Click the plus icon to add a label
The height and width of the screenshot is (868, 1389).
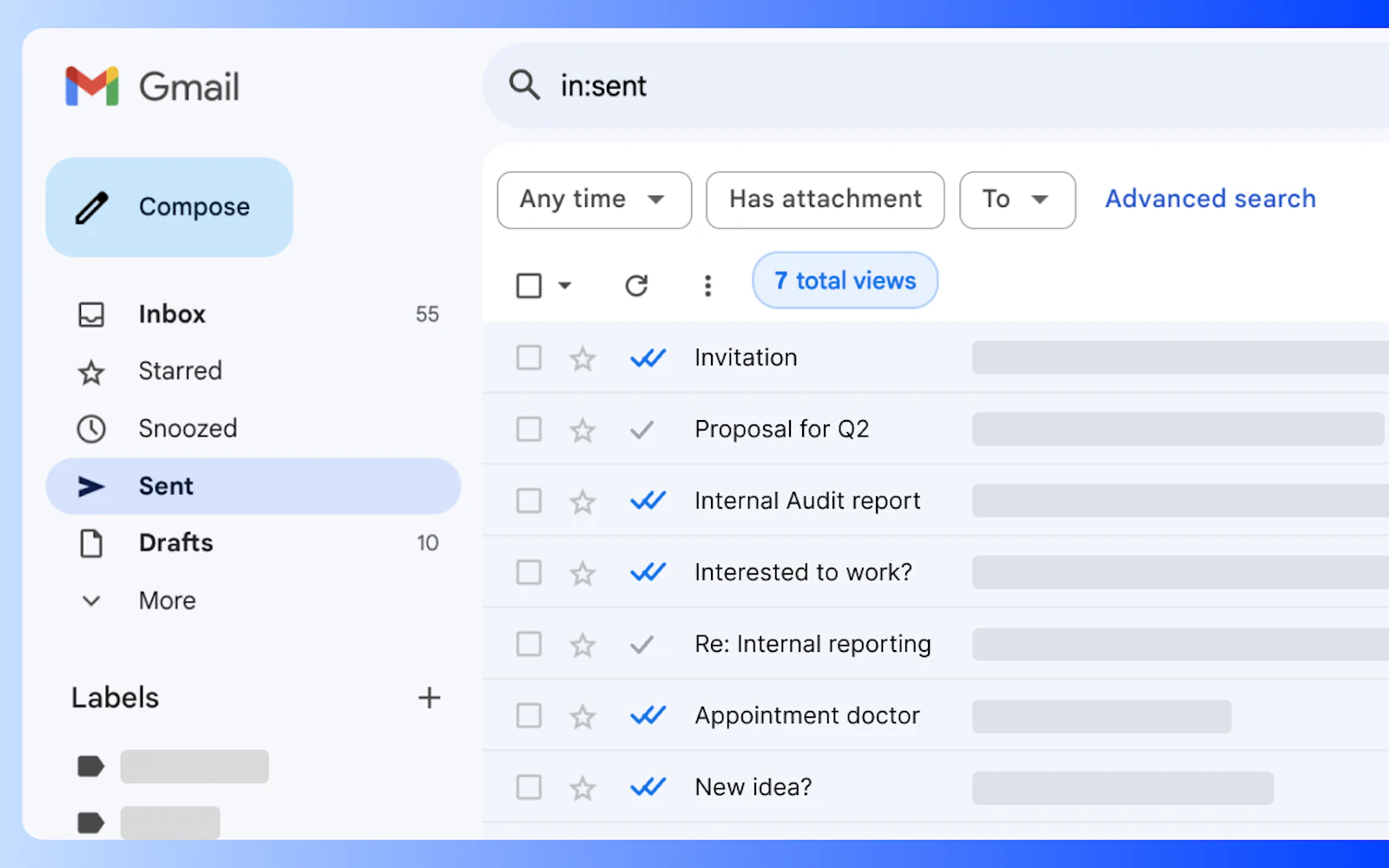pyautogui.click(x=429, y=697)
